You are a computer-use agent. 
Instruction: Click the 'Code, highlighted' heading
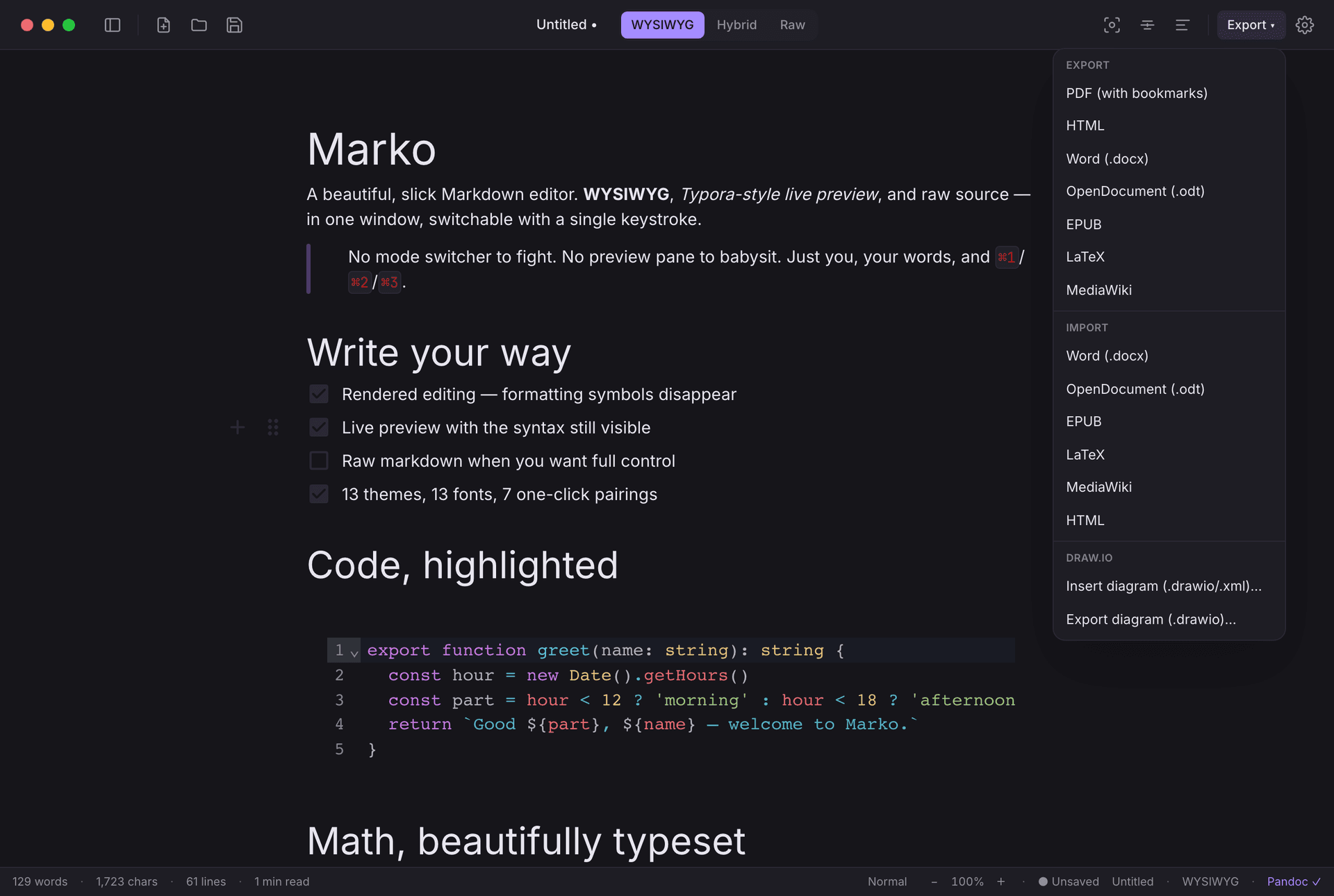(463, 565)
